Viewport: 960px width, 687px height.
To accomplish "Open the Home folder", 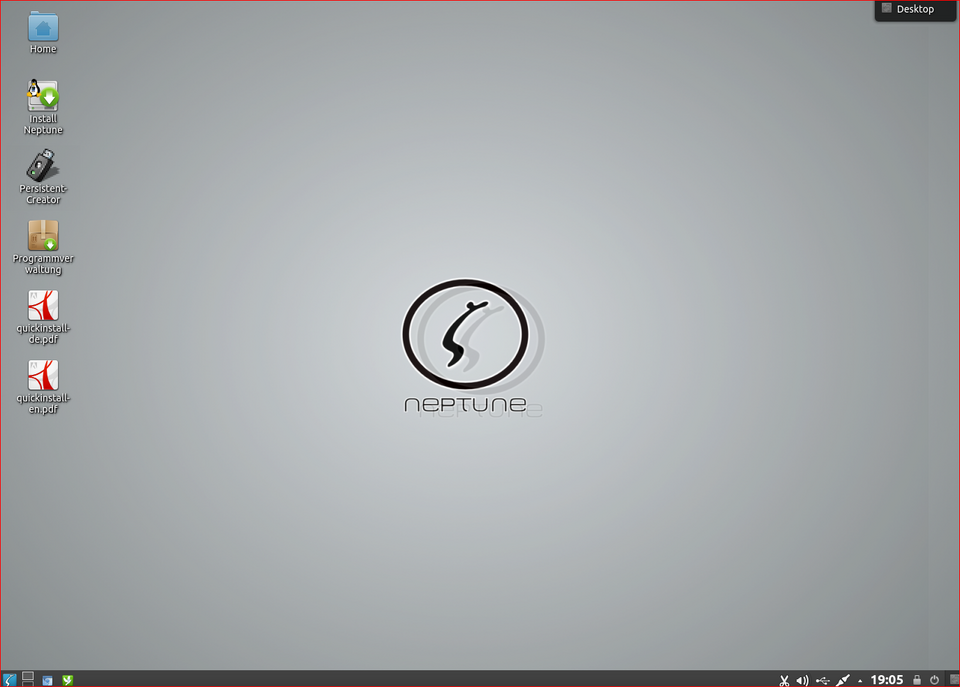I will [42, 28].
